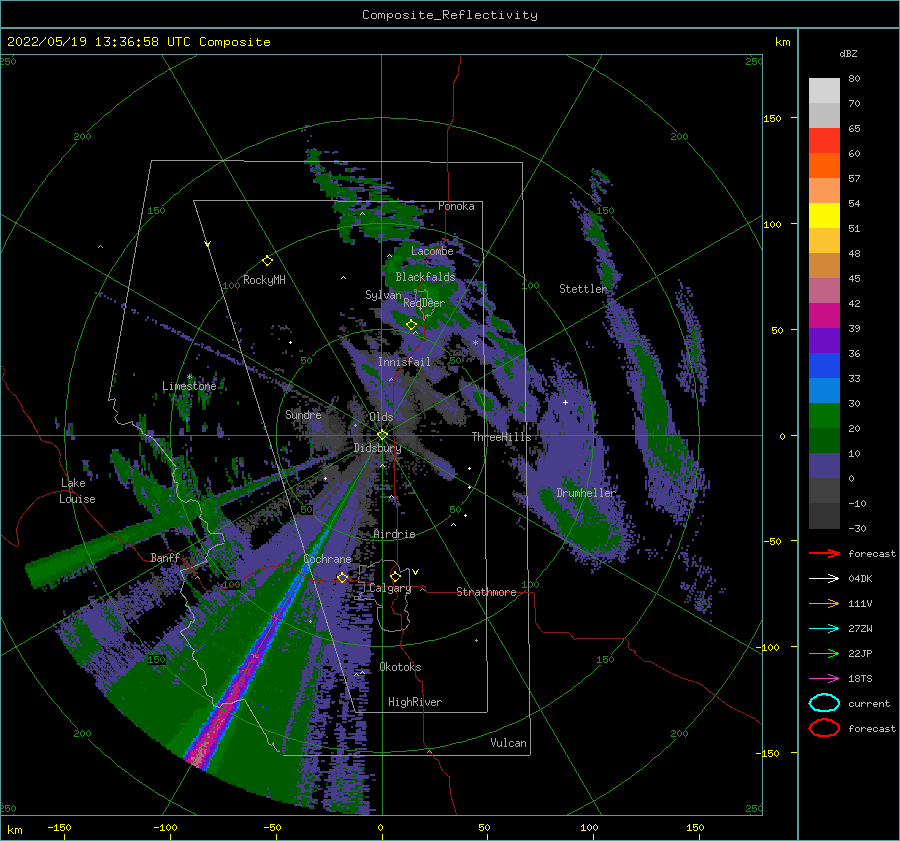
Task: Select the Limestone label
Action: (x=189, y=386)
